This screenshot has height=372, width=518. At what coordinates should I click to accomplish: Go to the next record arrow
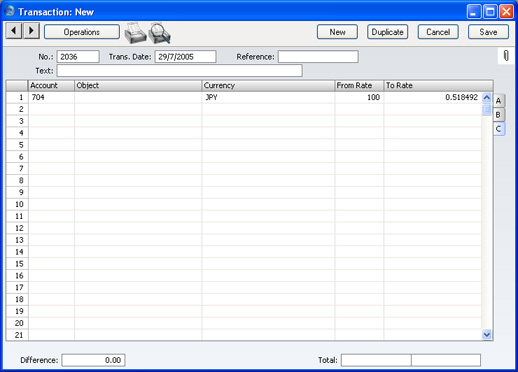[x=31, y=31]
